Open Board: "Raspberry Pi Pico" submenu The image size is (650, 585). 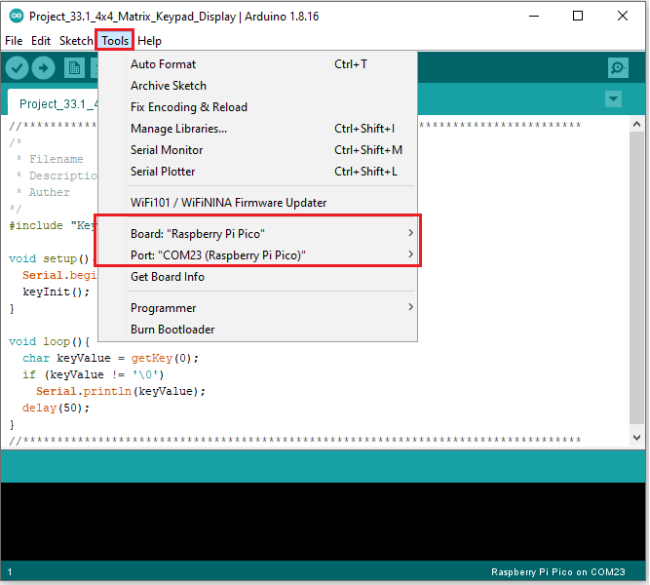[257, 234]
